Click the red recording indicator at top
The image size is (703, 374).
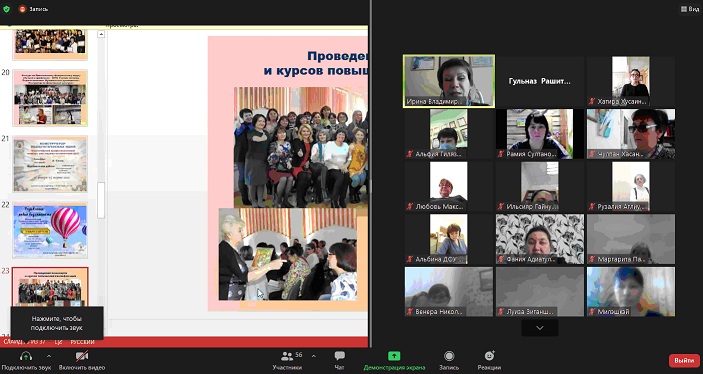tap(22, 9)
